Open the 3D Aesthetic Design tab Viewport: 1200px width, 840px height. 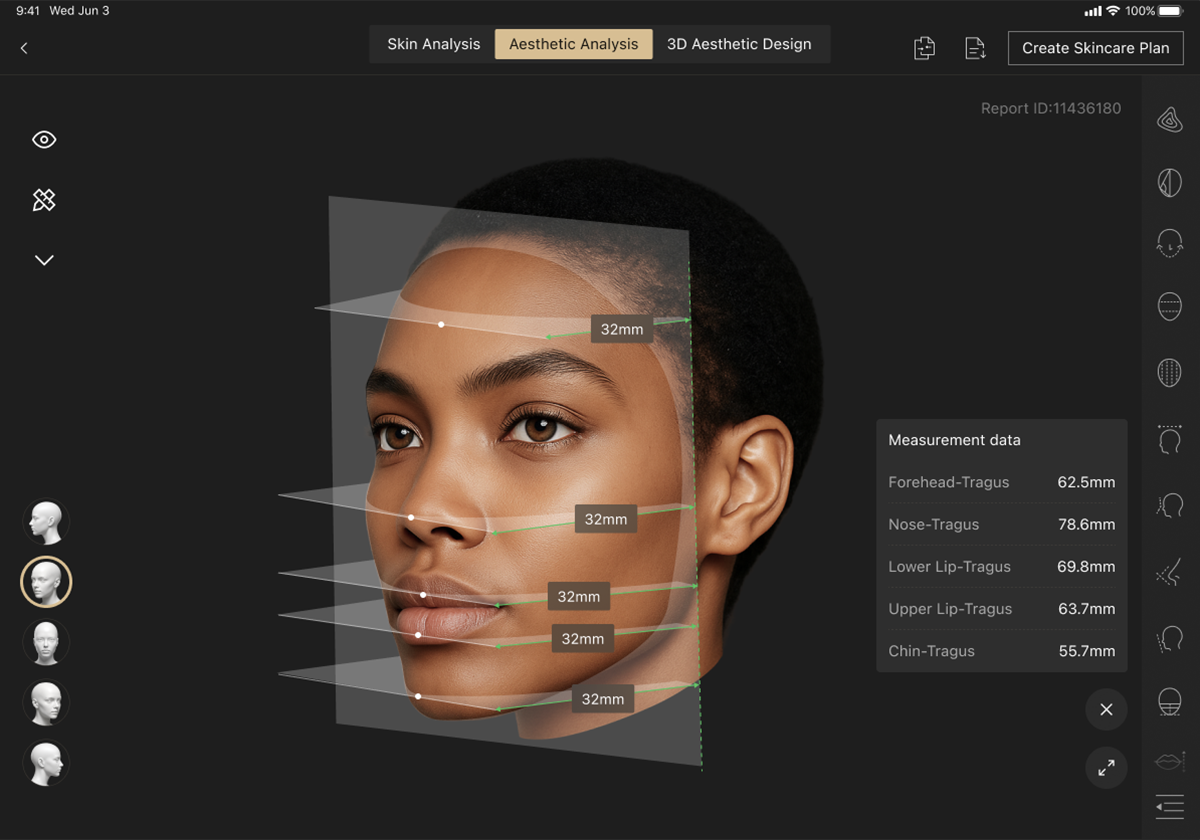click(739, 44)
